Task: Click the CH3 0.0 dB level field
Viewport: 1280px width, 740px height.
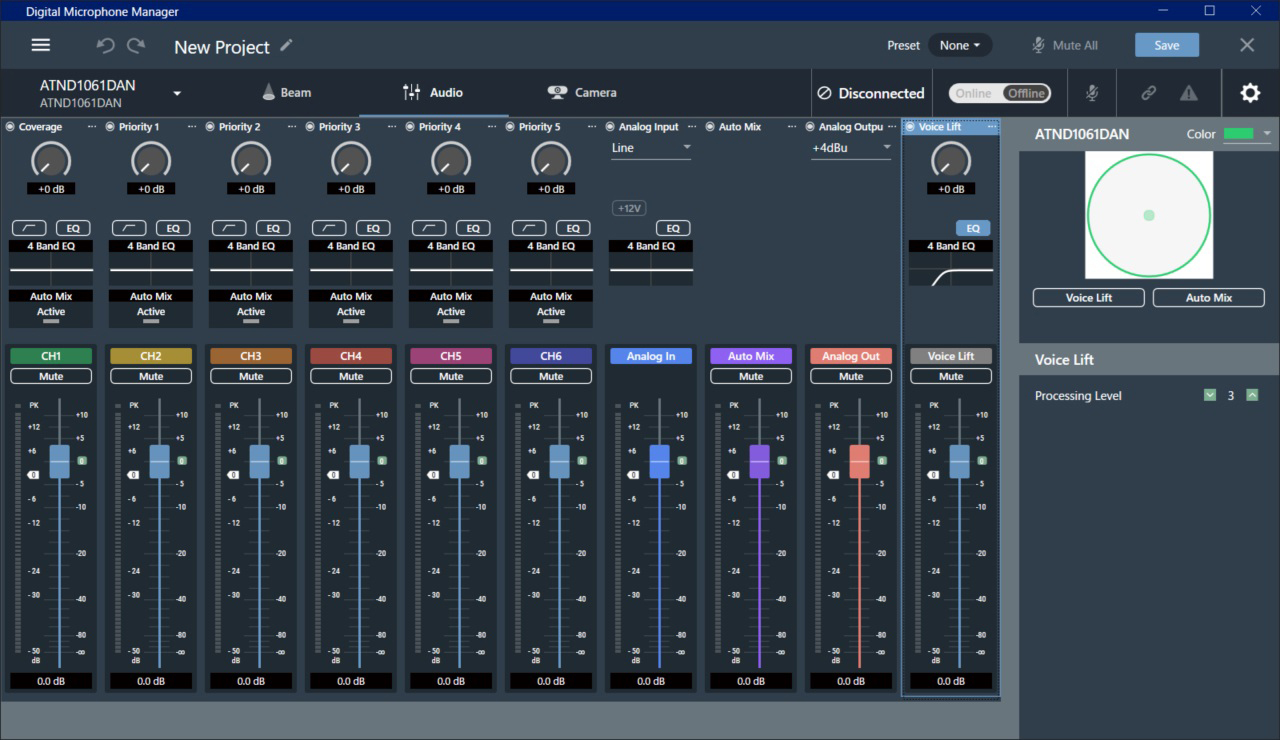Action: coord(251,681)
